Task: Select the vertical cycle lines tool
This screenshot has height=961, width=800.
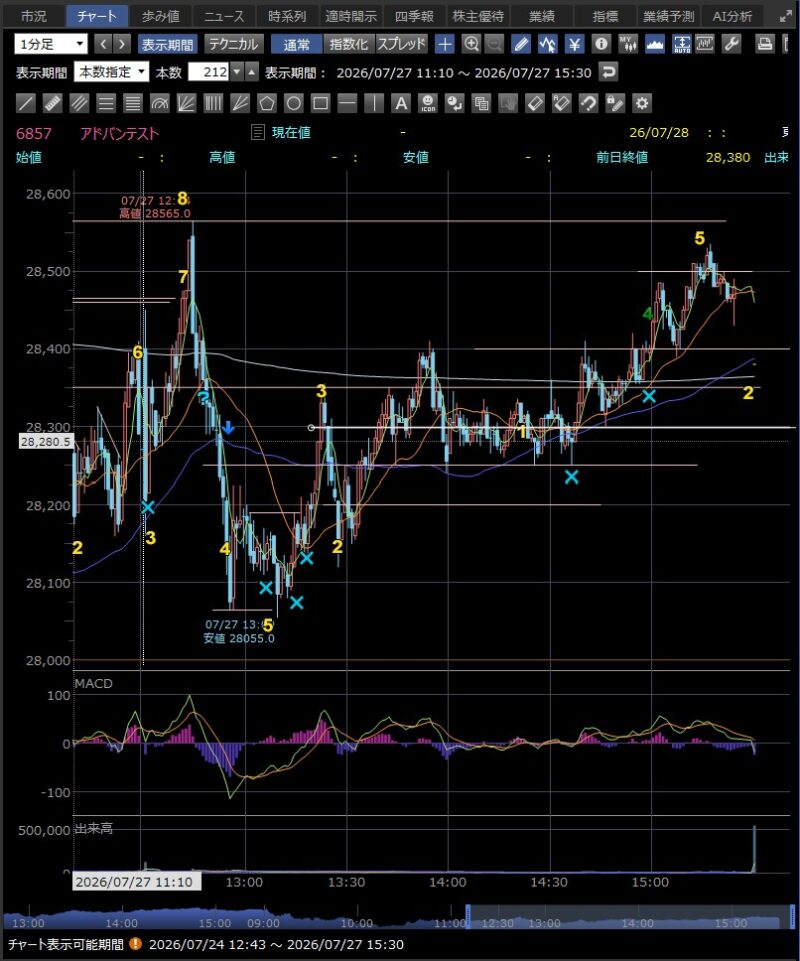Action: 213,103
